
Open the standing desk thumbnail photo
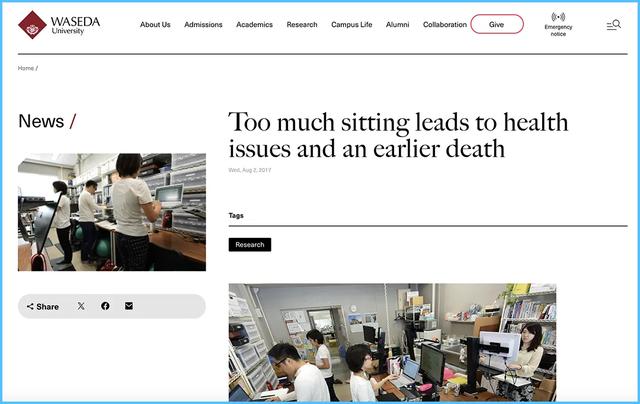[x=112, y=212]
